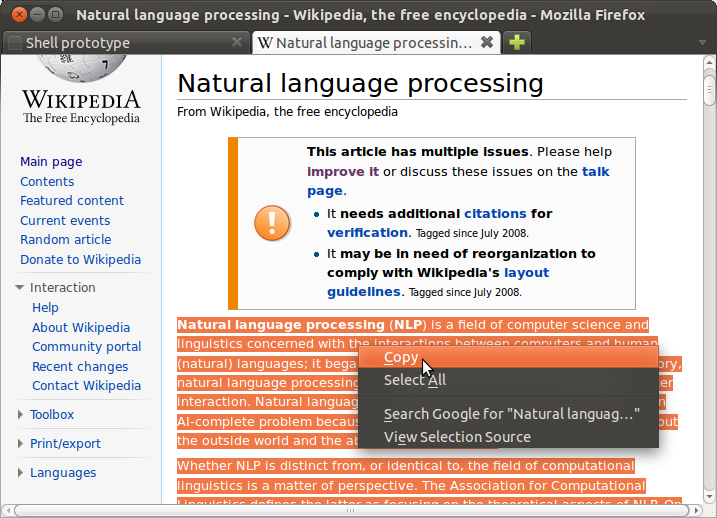Click the horizontal scrollbar left arrow
This screenshot has height=518, width=717.
coord(7,510)
